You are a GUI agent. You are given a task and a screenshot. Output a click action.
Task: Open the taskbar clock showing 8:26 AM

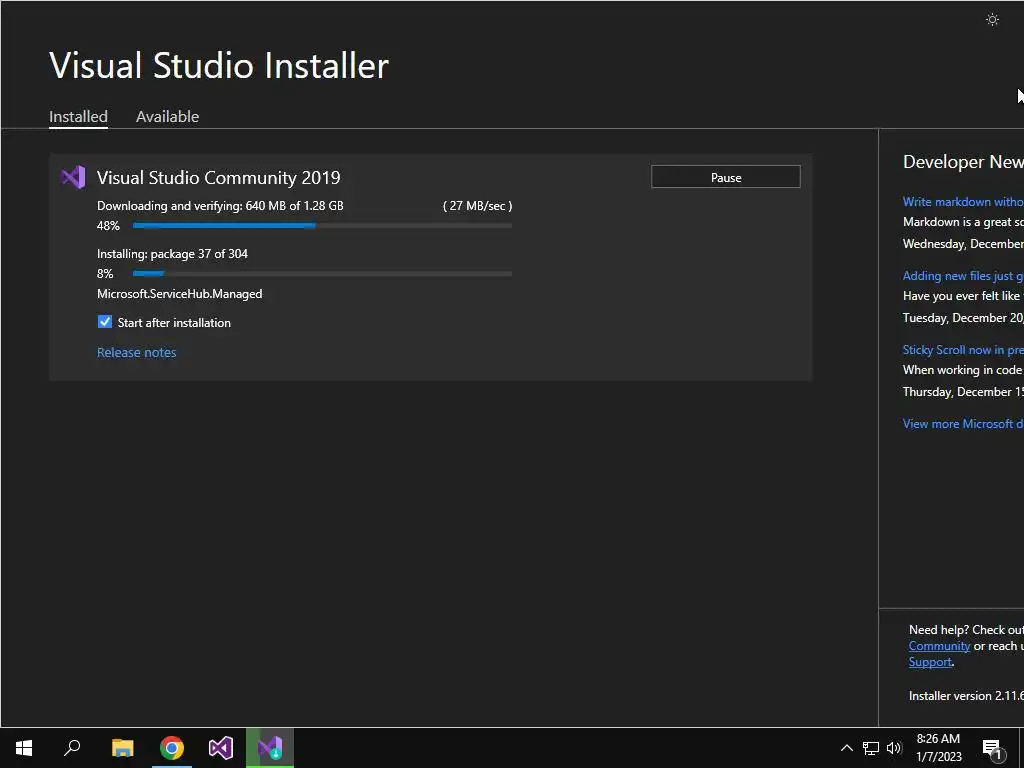point(938,748)
